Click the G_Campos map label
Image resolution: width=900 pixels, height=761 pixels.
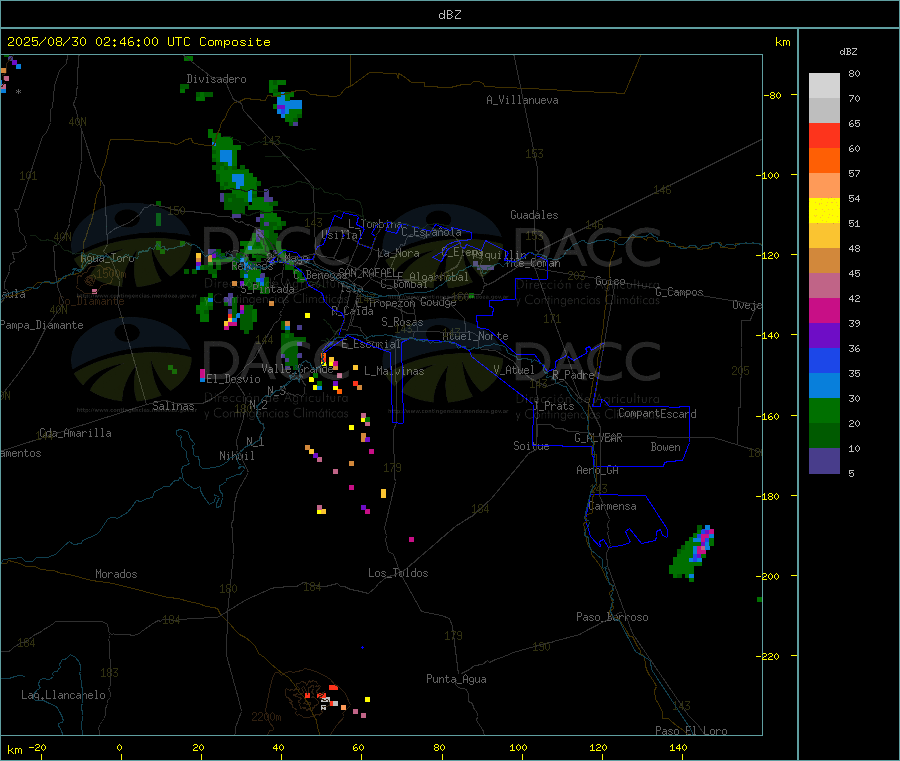tap(679, 292)
